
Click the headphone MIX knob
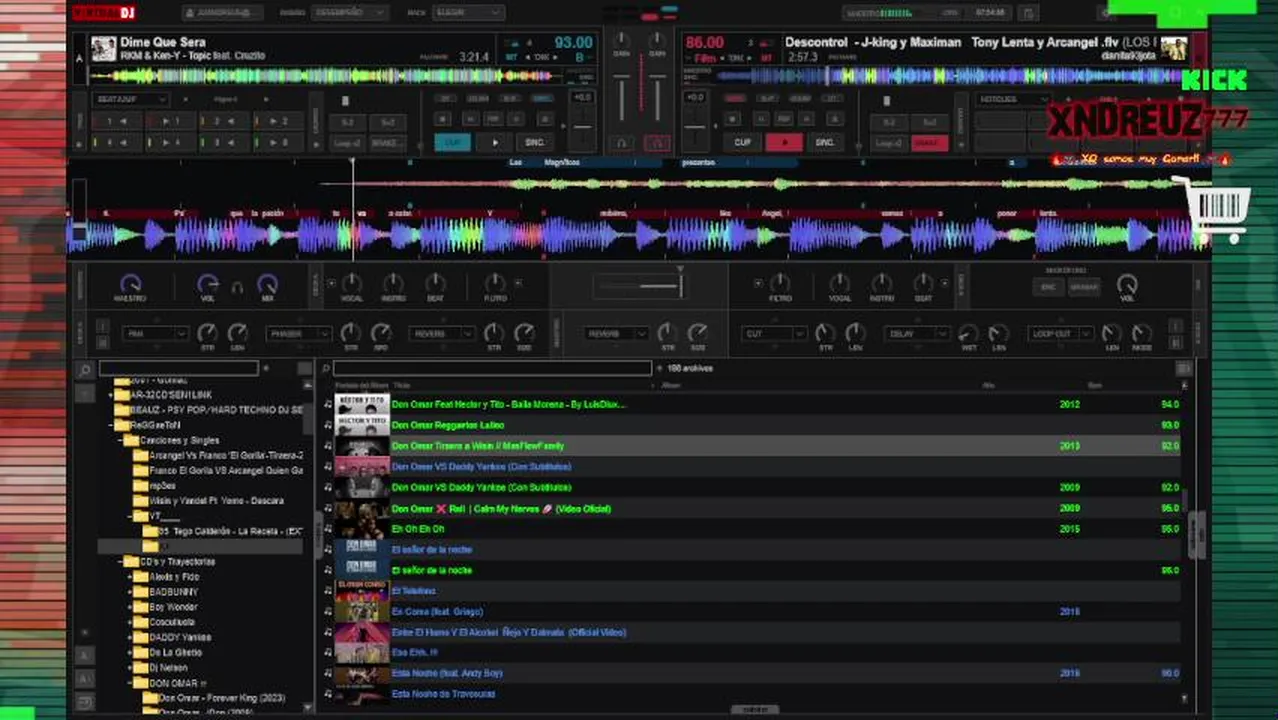click(267, 284)
